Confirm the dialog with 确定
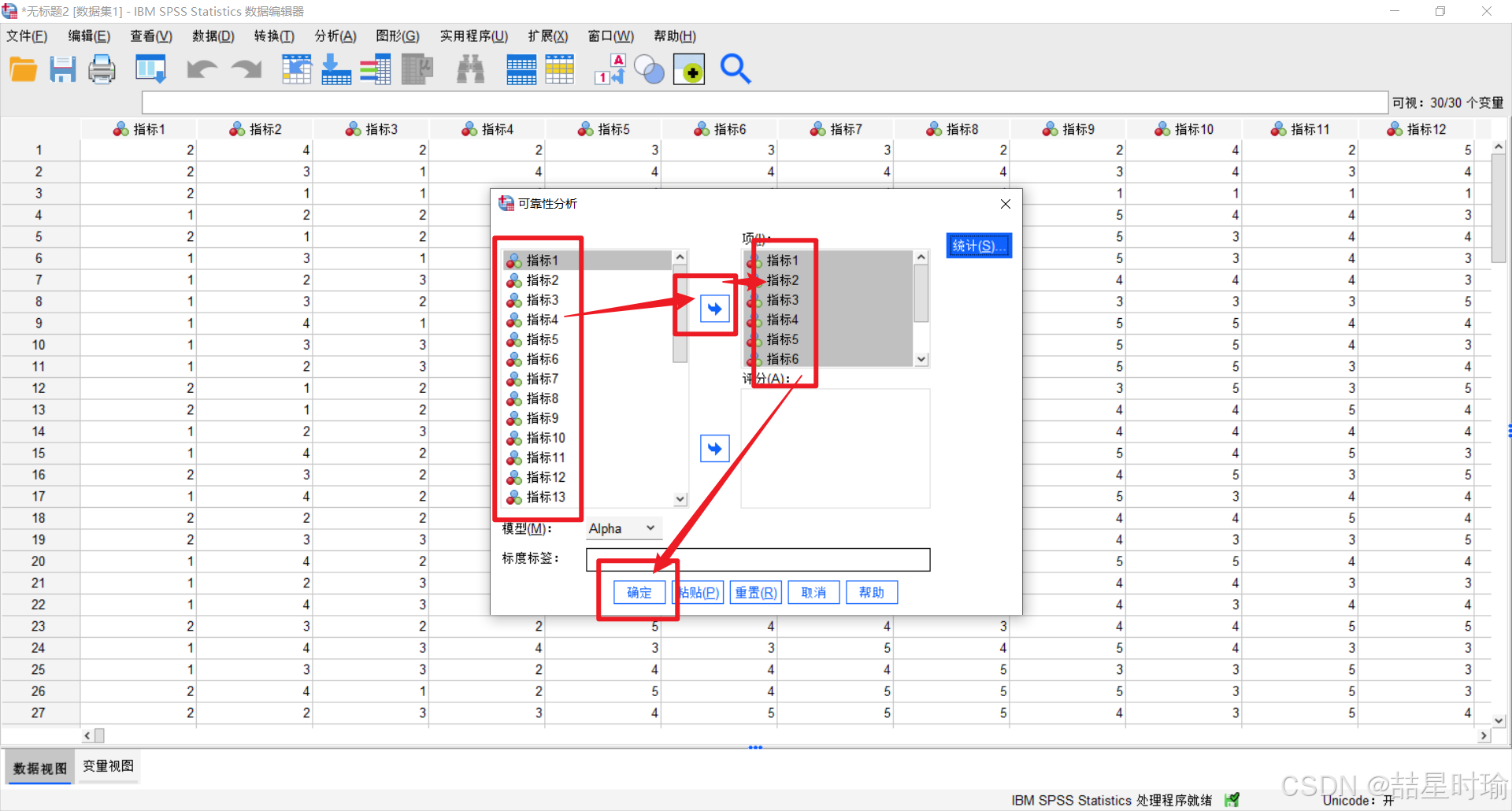 639,593
